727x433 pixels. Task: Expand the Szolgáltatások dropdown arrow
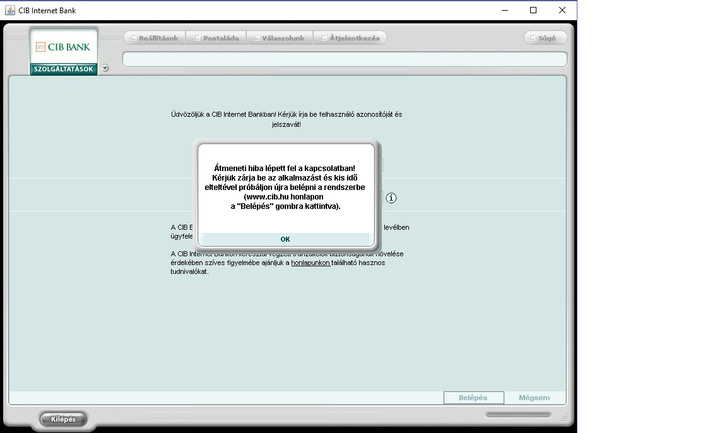(x=105, y=68)
